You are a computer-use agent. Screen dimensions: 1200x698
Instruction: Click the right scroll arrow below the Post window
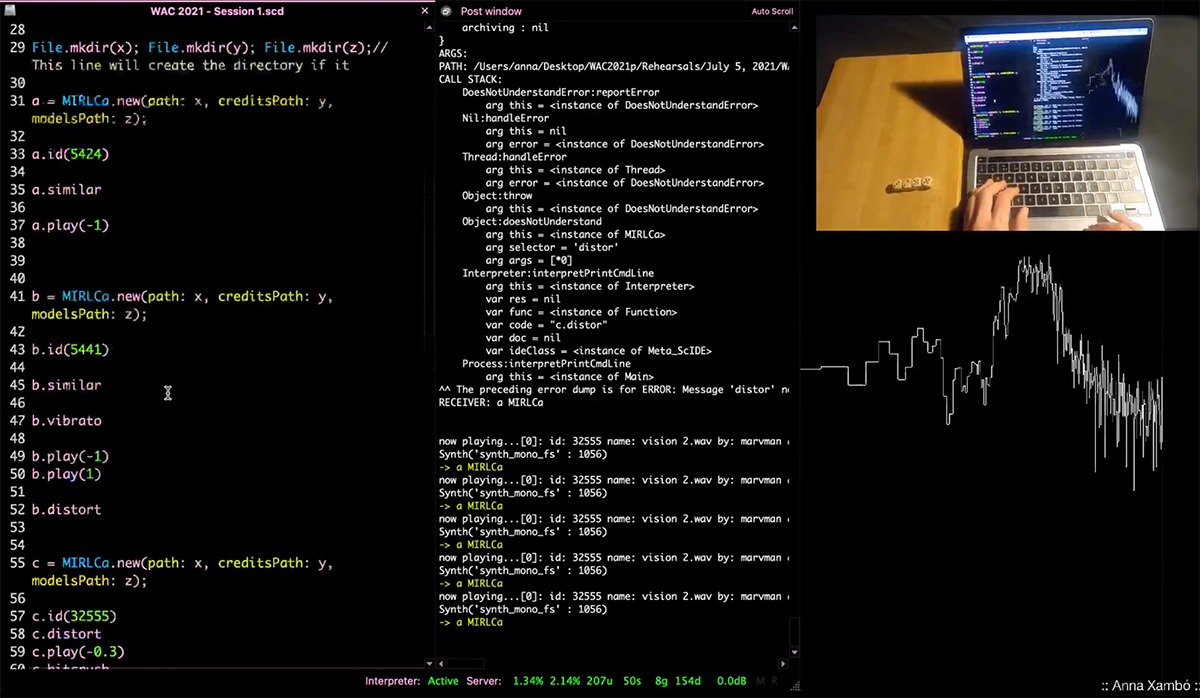tap(783, 663)
